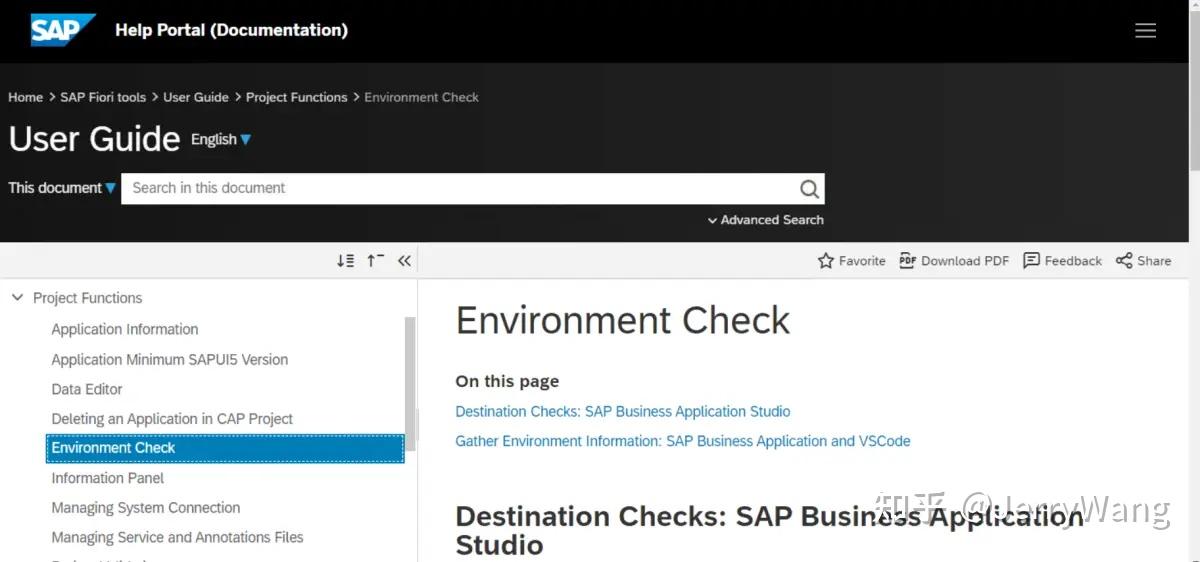Open the English language dropdown

221,139
